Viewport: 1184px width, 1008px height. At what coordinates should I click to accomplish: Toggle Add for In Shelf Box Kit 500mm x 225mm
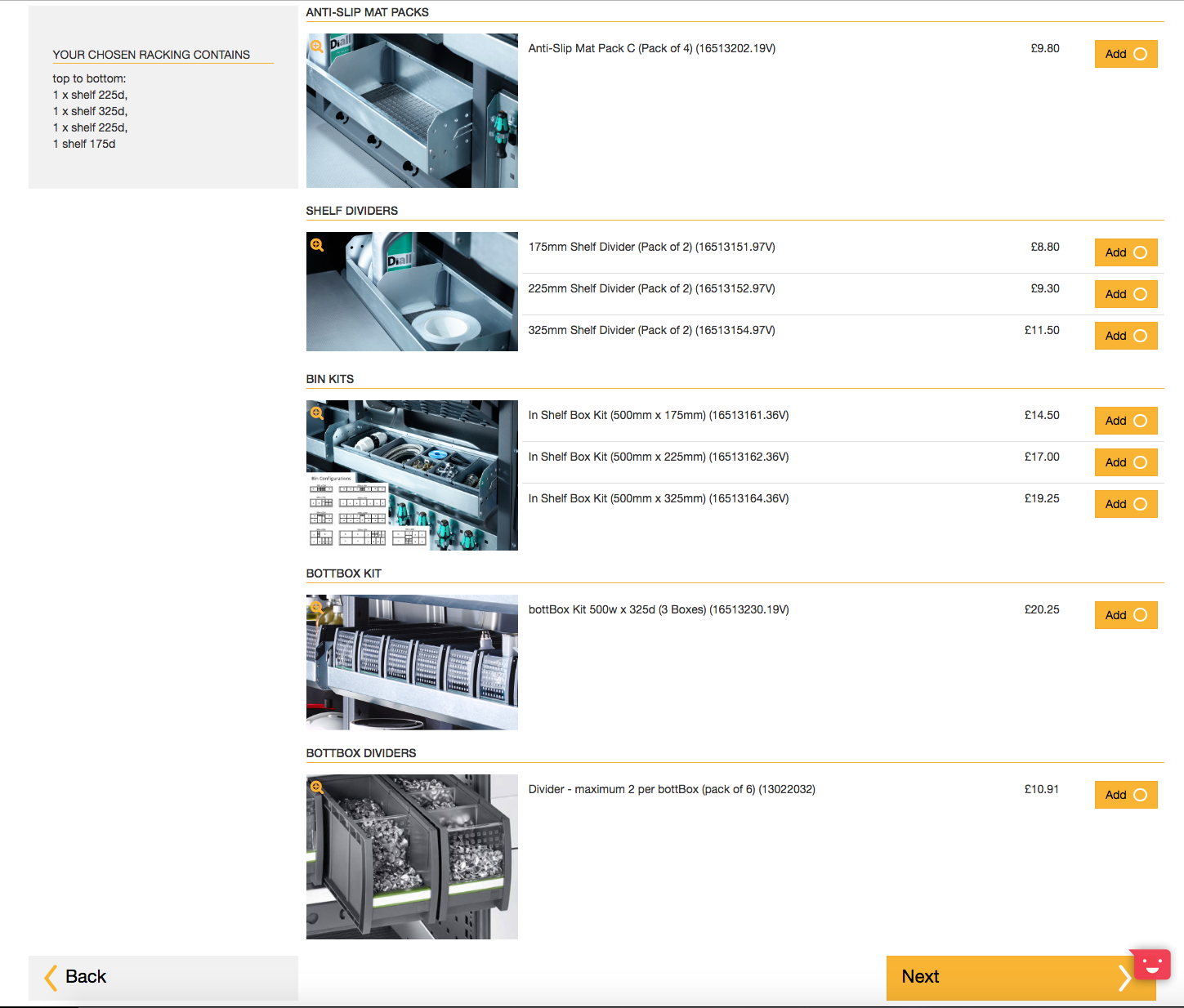point(1125,462)
